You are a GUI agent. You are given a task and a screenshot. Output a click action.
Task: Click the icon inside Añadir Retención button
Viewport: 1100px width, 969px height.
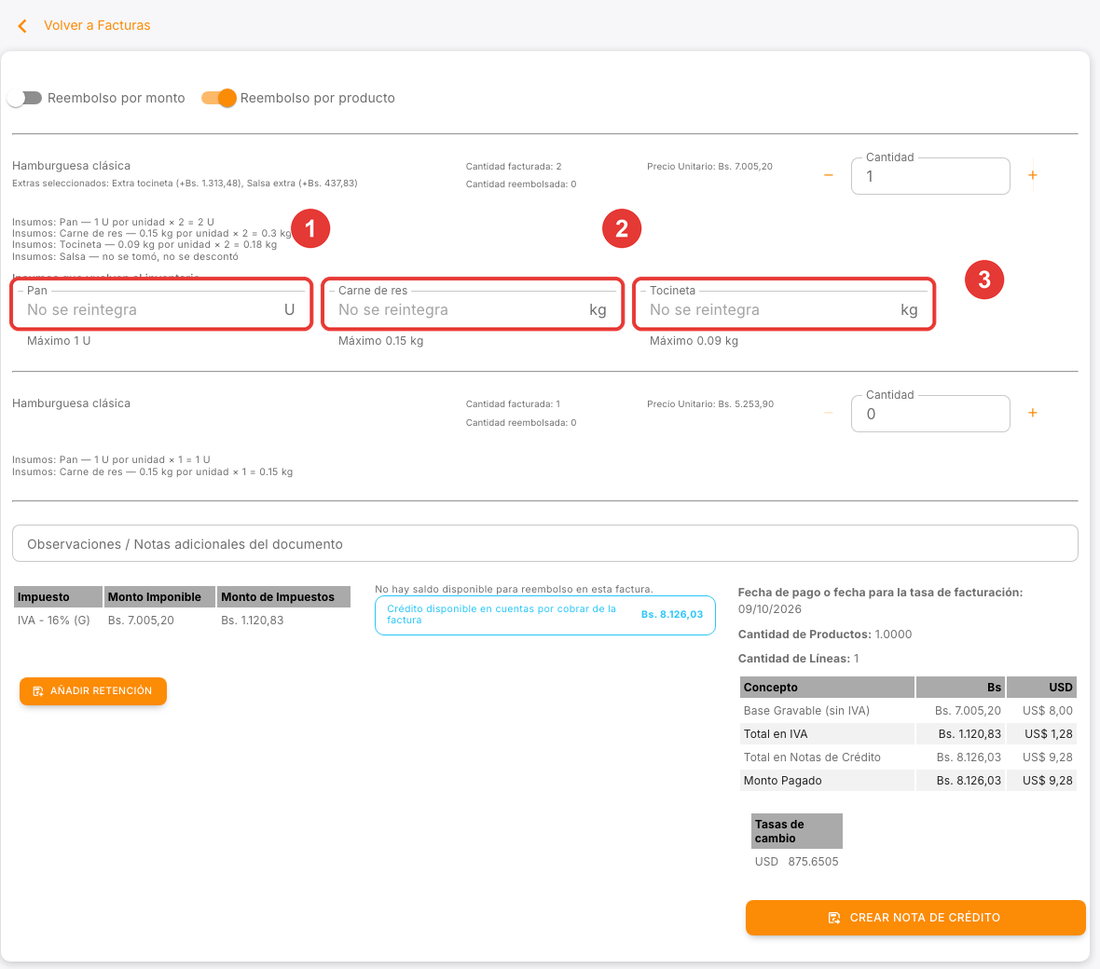click(x=39, y=691)
